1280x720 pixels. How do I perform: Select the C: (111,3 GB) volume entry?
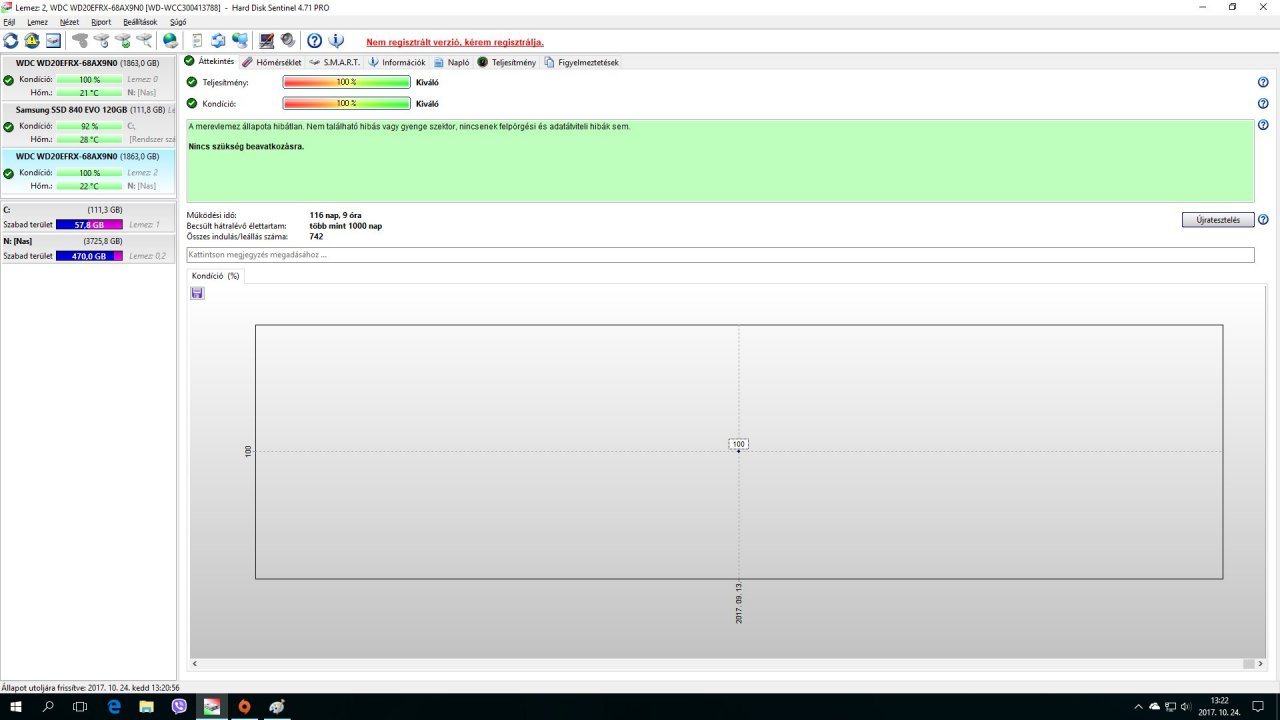[x=88, y=218]
